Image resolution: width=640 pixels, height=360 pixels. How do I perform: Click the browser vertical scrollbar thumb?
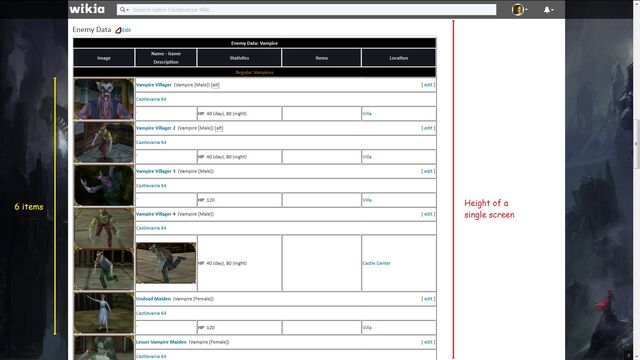pyautogui.click(x=636, y=144)
